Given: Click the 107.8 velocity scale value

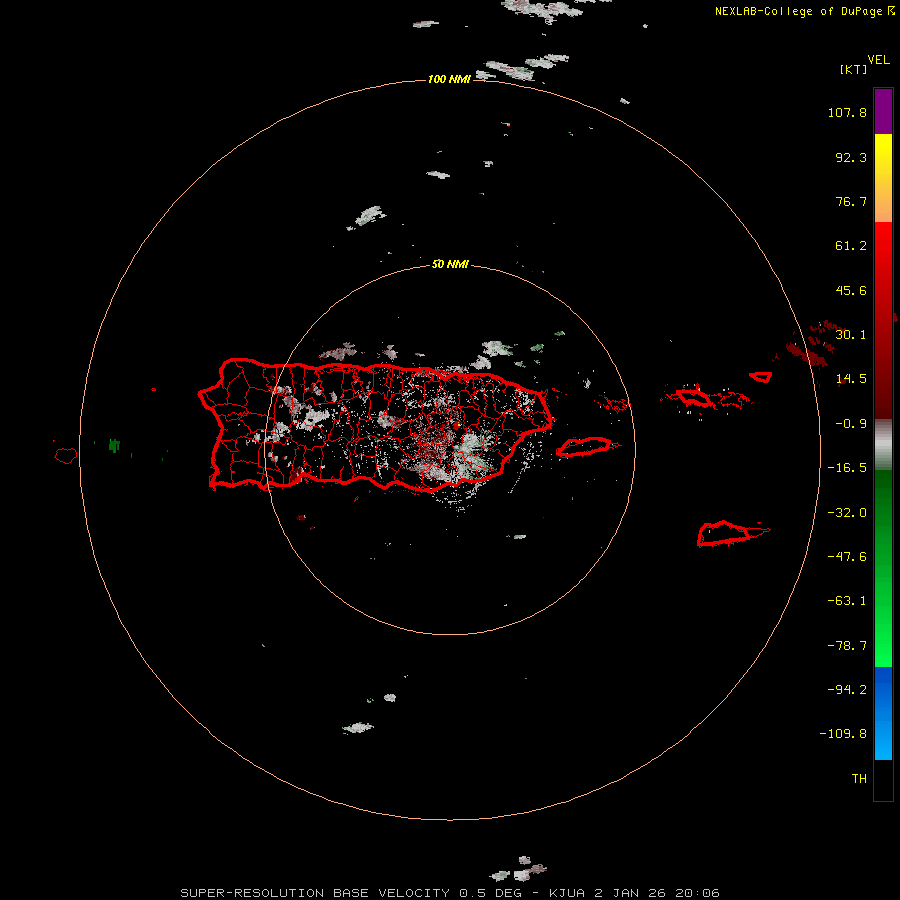Looking at the screenshot, I should (847, 112).
